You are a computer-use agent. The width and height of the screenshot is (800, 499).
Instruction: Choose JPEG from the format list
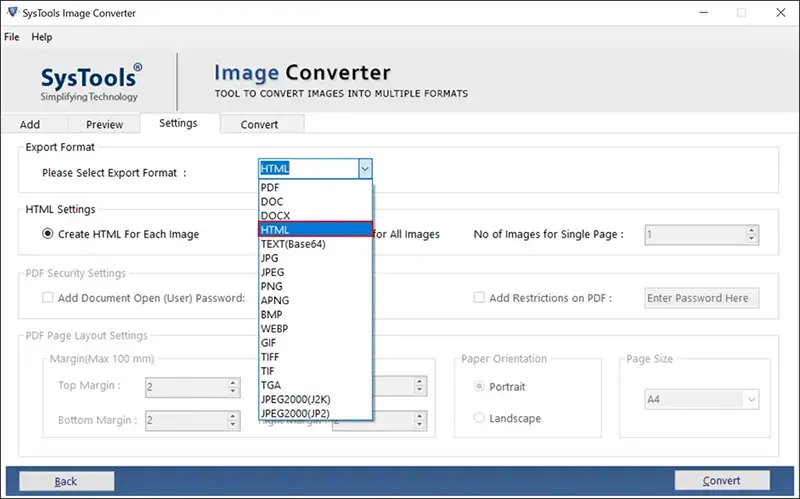(315, 272)
